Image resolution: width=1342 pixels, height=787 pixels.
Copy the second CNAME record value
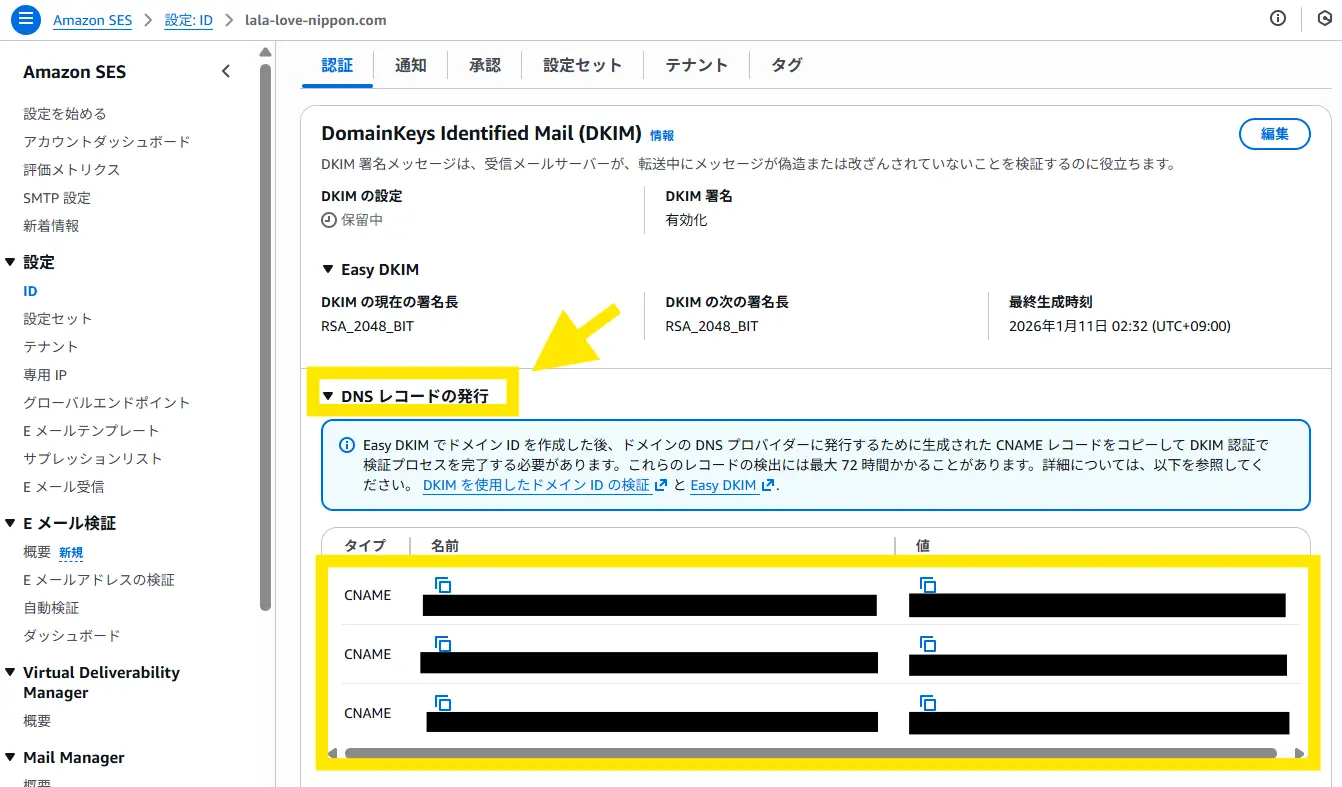927,644
